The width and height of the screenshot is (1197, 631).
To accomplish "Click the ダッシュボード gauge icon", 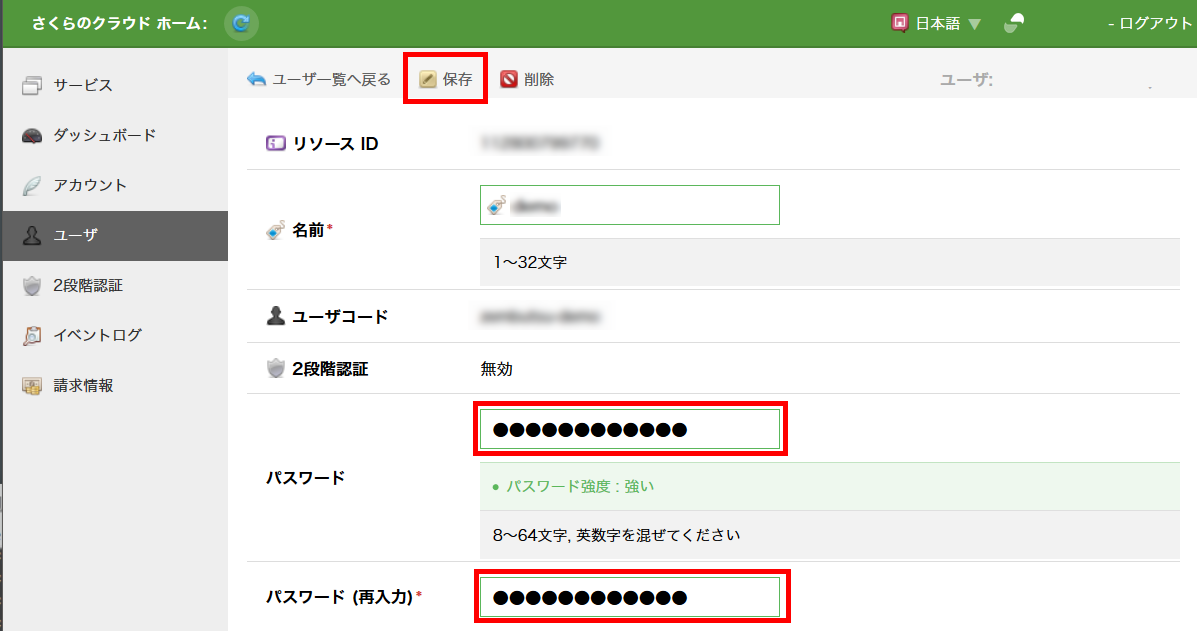I will 32,136.
